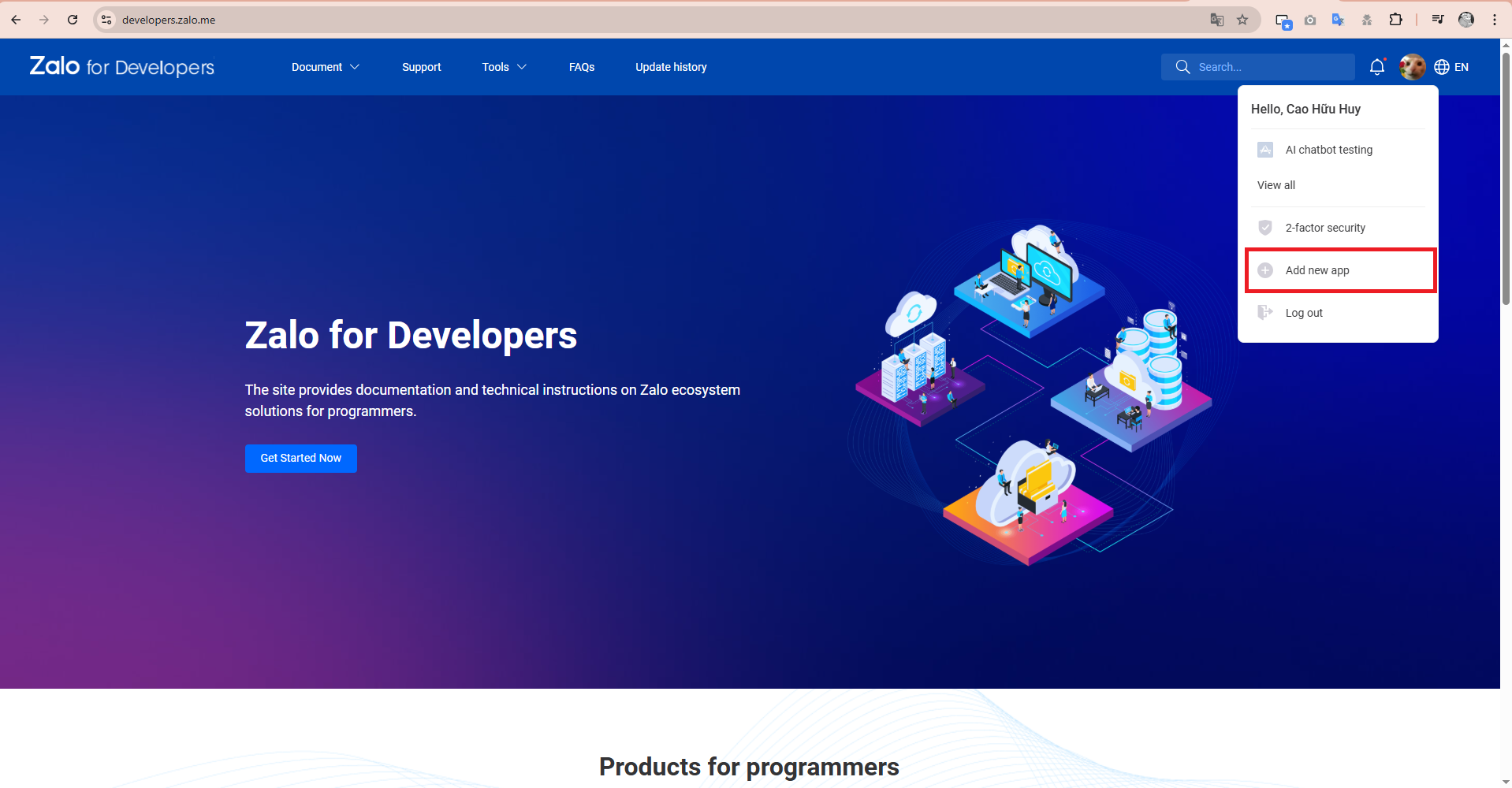Click into the Search input field
Viewport: 1512px width, 788px height.
tap(1269, 67)
